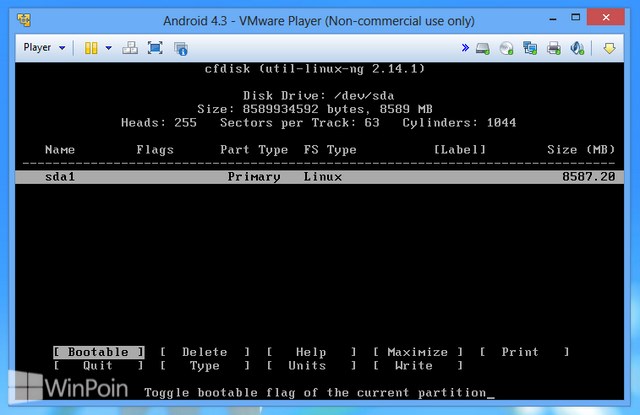This screenshot has height=415, width=640.
Task: Enter full screen mode
Action: click(x=155, y=48)
